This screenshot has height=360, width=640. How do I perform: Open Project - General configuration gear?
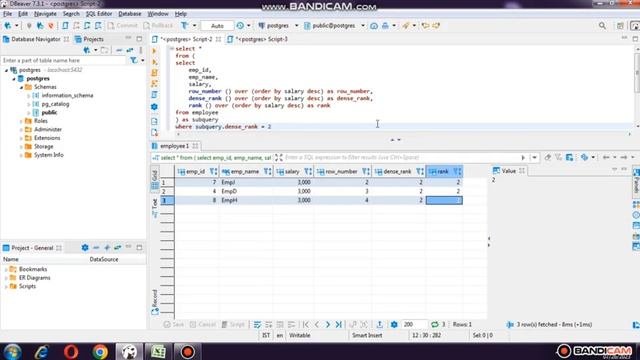[85, 248]
